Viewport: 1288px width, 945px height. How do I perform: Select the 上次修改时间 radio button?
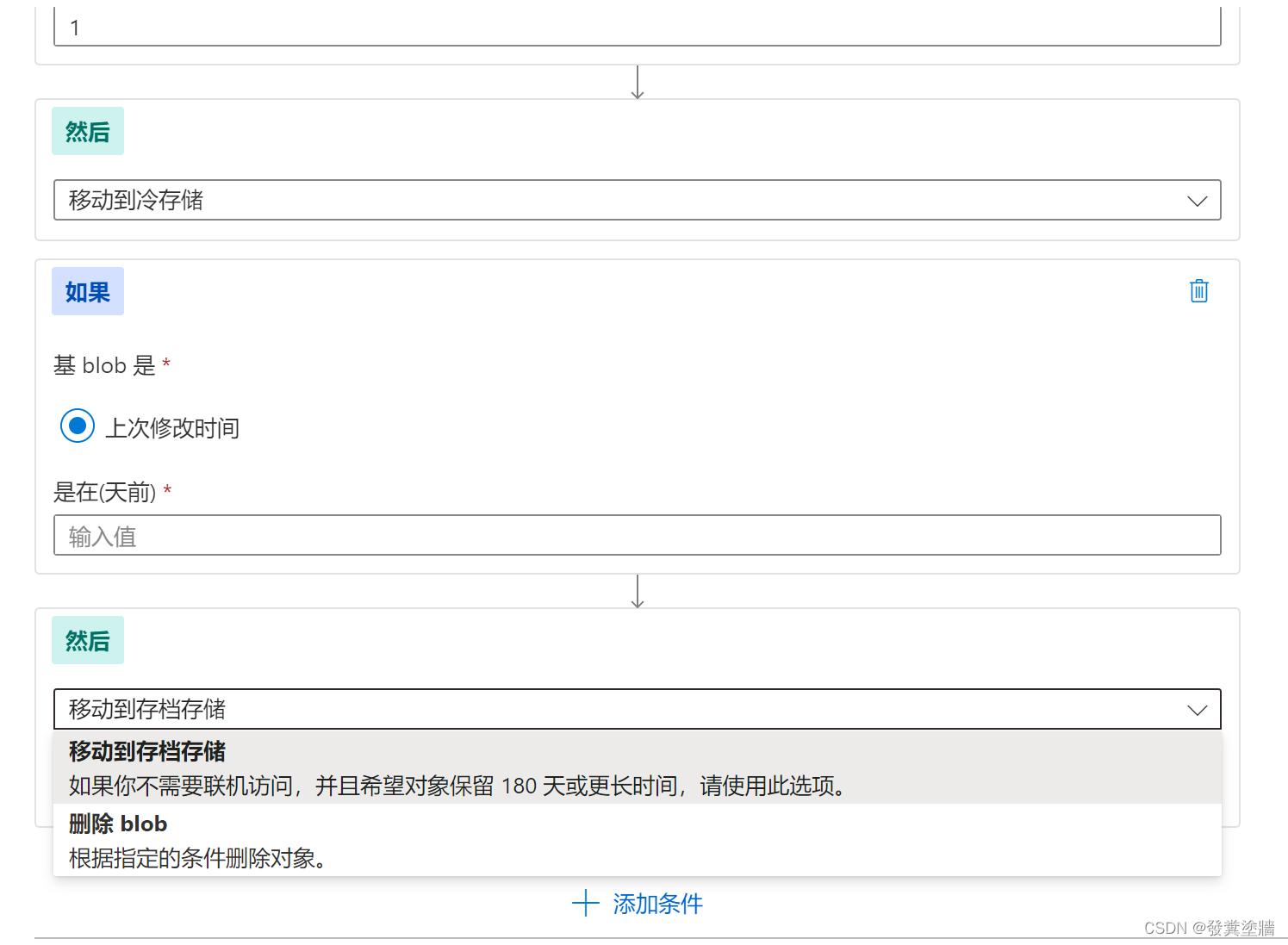78,426
